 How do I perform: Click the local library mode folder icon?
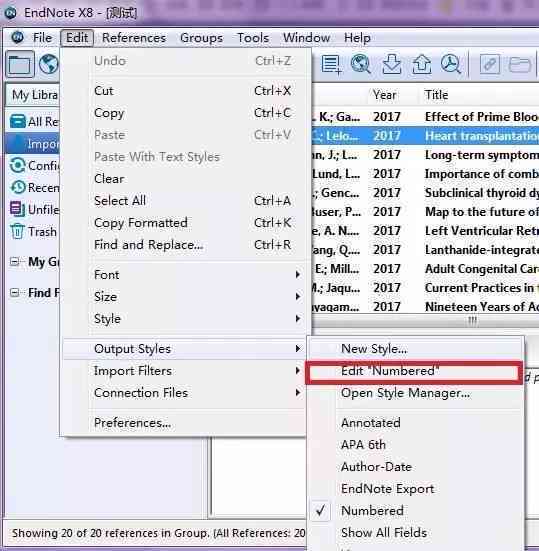tap(20, 64)
